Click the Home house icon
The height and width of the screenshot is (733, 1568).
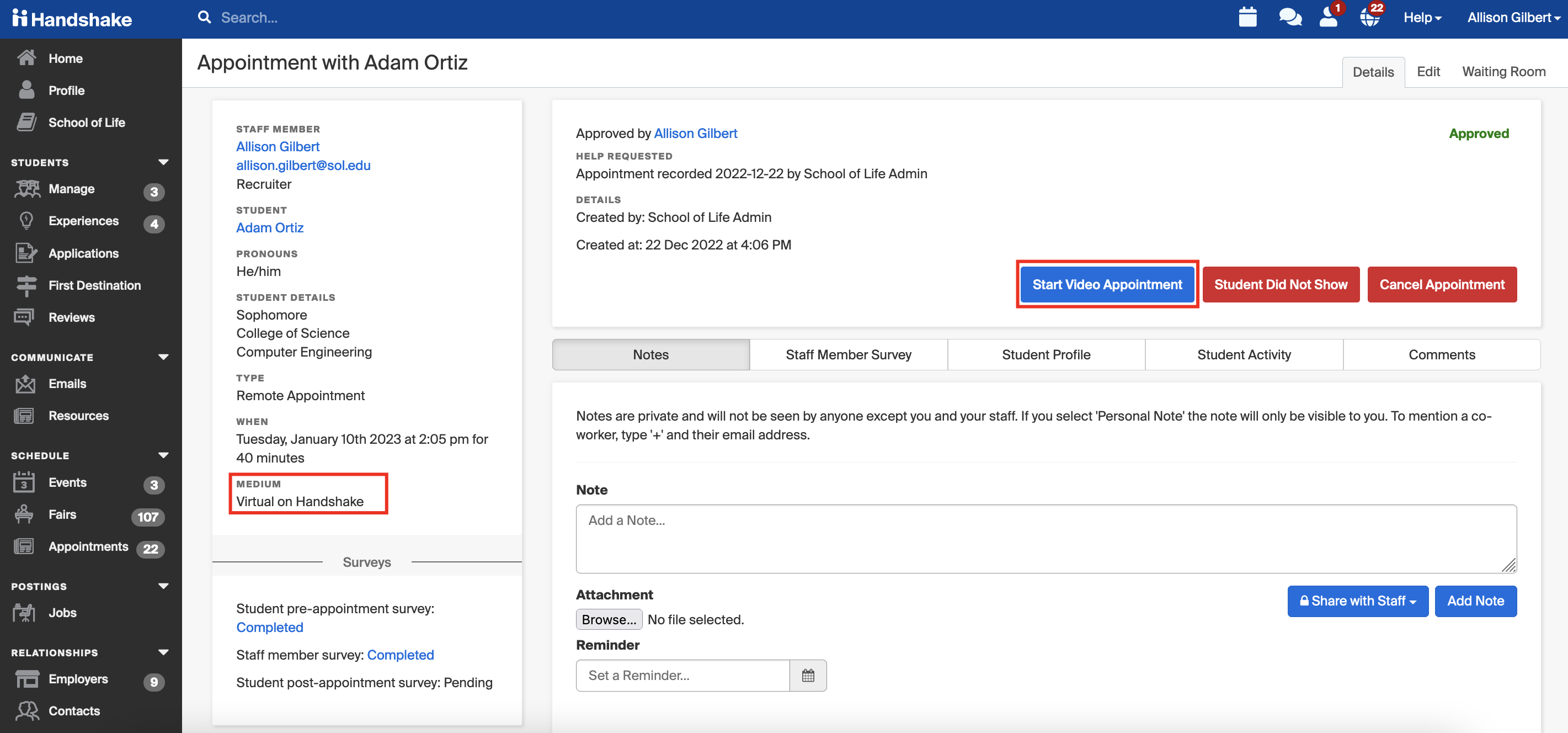(26, 58)
